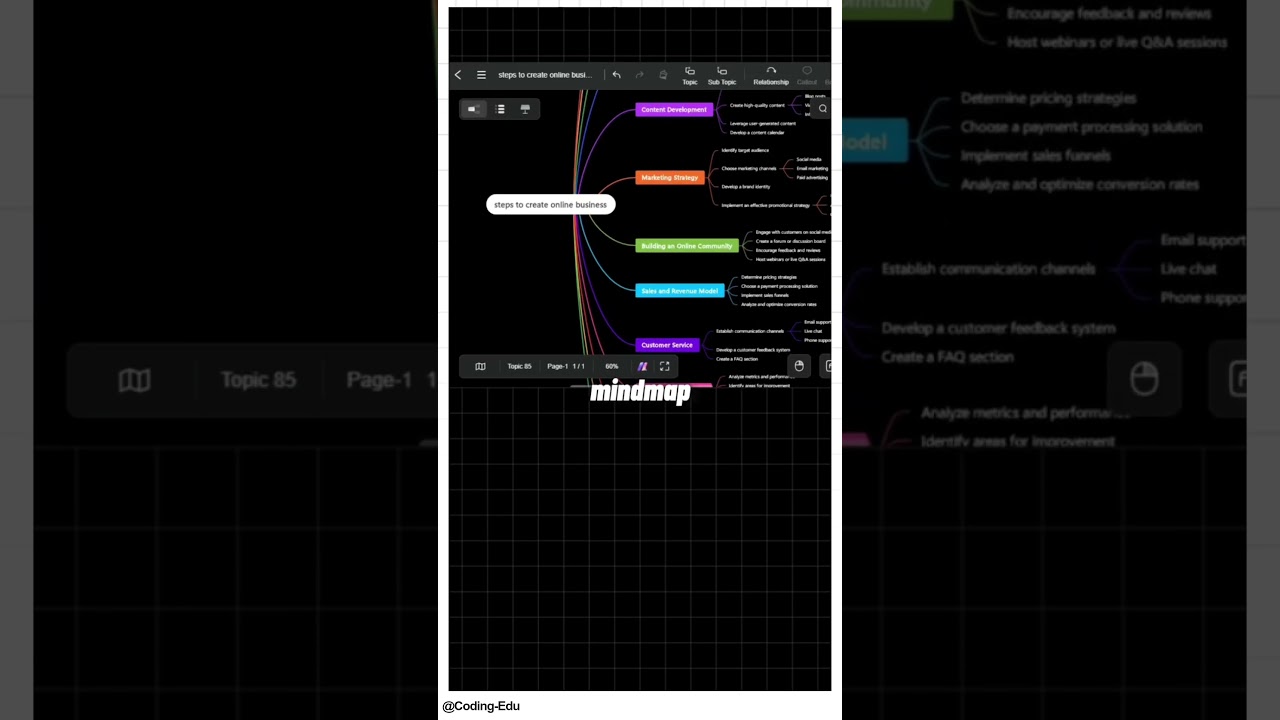The image size is (1280, 720).
Task: Select 'Create high-quality content' subtopic
Action: (x=757, y=105)
